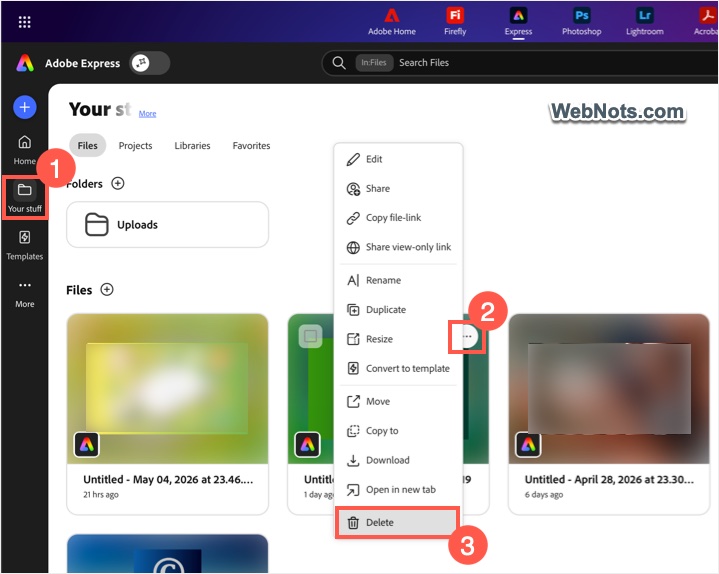Launch Photoshop from top bar
The width and height of the screenshot is (719, 574).
coord(581,22)
